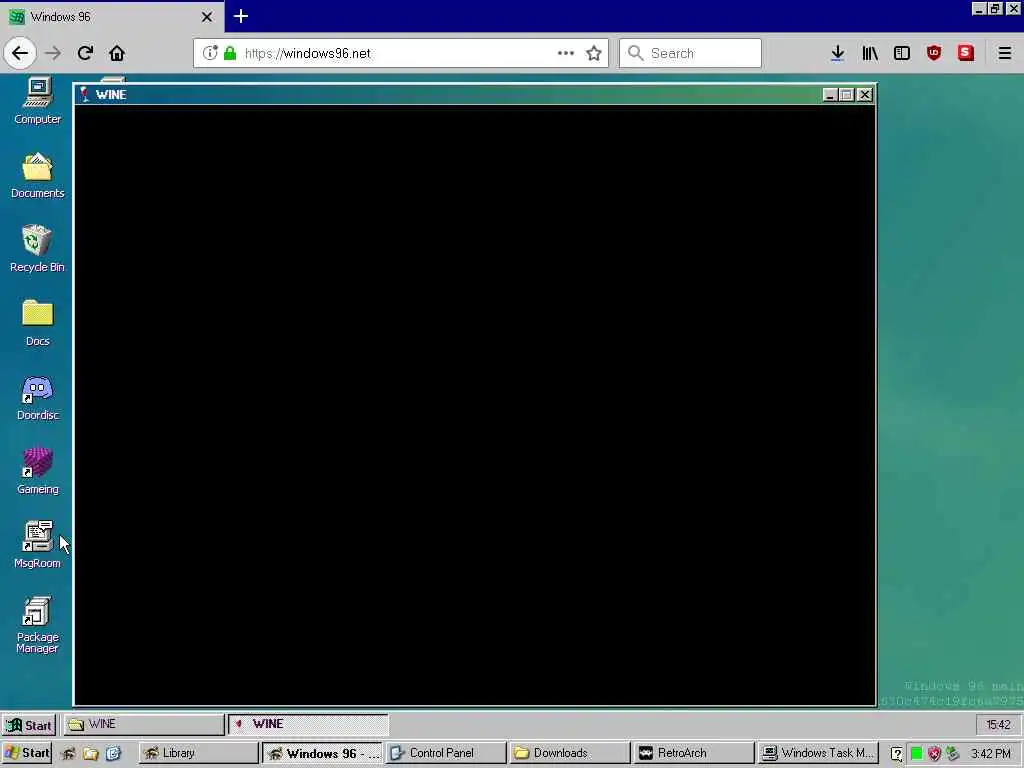Launch the Gameing shortcut
The image size is (1024, 768).
[37, 471]
